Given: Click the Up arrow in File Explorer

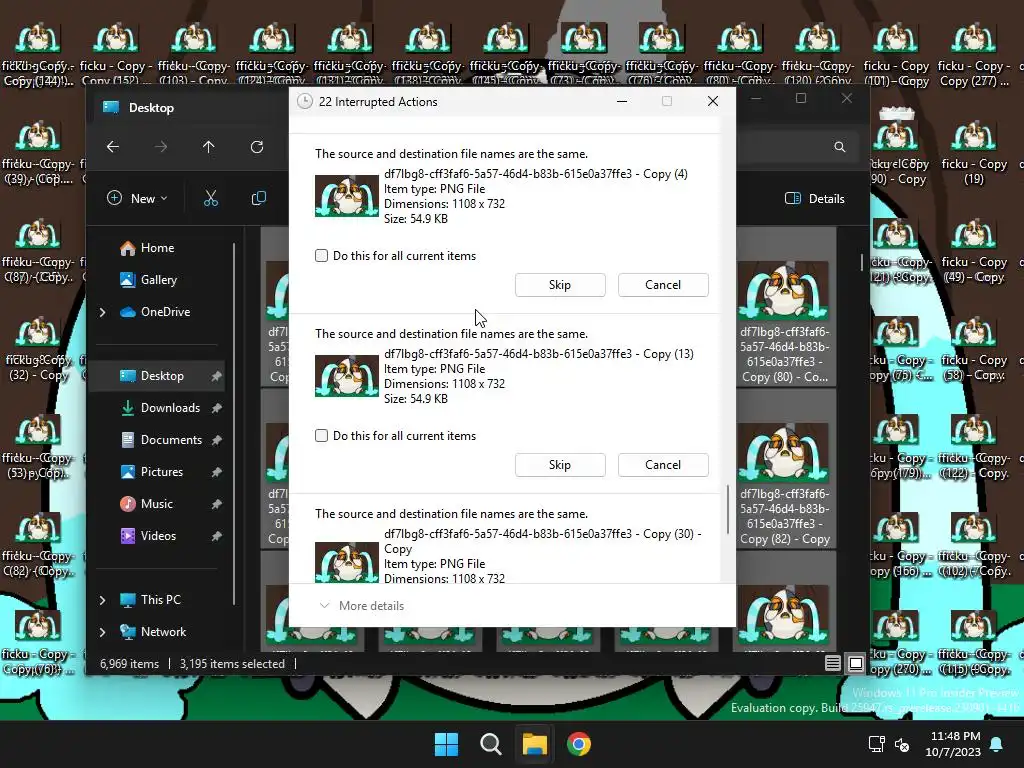Looking at the screenshot, I should pyautogui.click(x=208, y=147).
